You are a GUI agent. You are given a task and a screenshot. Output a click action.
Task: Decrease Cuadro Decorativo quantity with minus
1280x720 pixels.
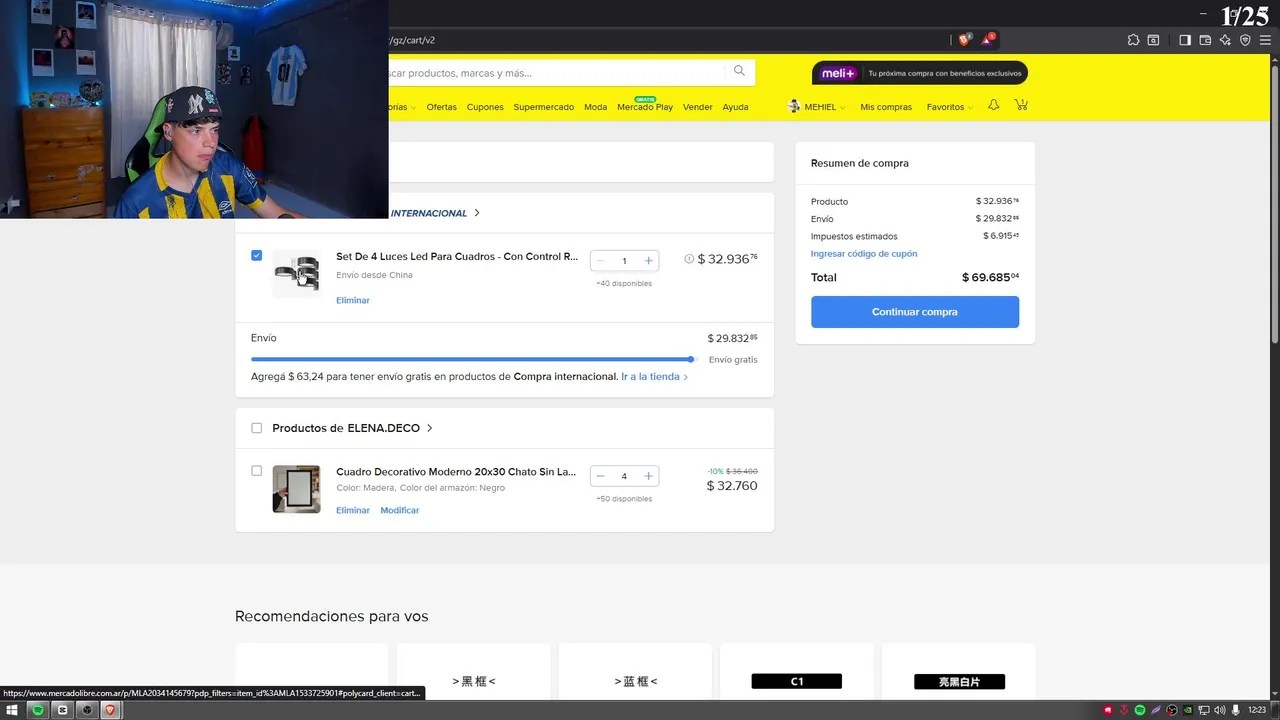click(600, 476)
